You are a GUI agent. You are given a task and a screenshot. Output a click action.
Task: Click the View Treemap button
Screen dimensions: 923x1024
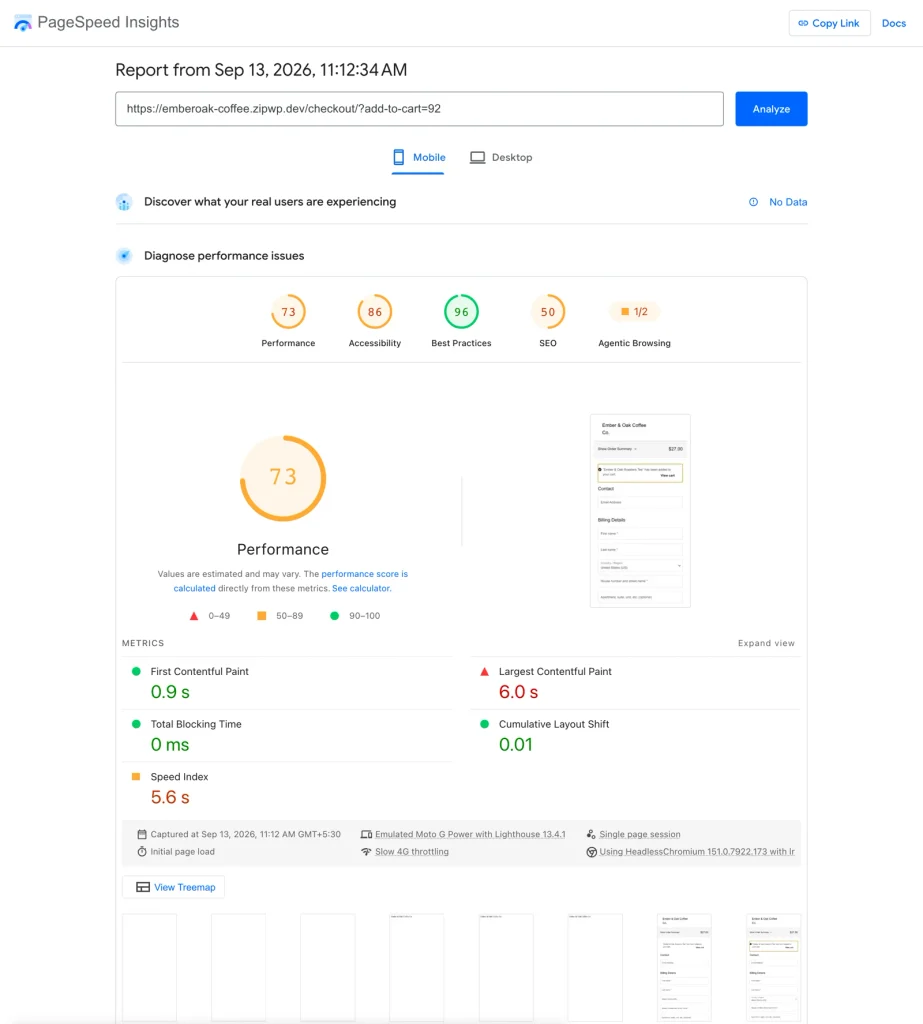click(x=174, y=887)
